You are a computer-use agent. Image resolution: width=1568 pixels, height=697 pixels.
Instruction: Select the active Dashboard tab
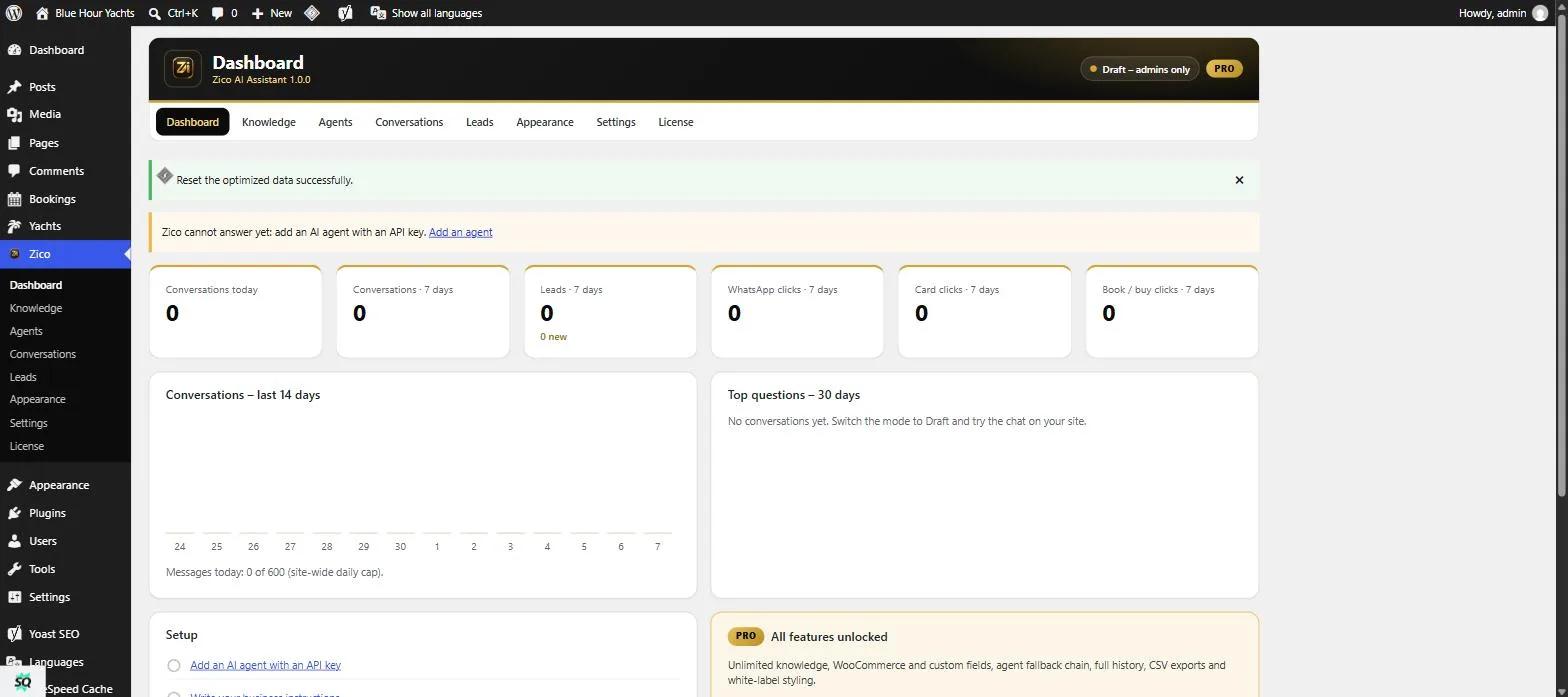point(193,122)
